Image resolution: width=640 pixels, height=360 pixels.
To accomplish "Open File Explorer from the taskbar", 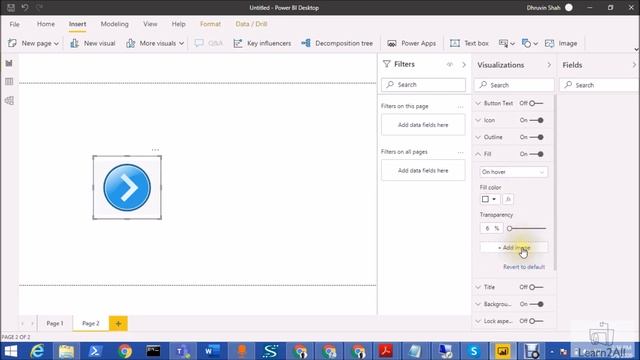I will [x=66, y=351].
